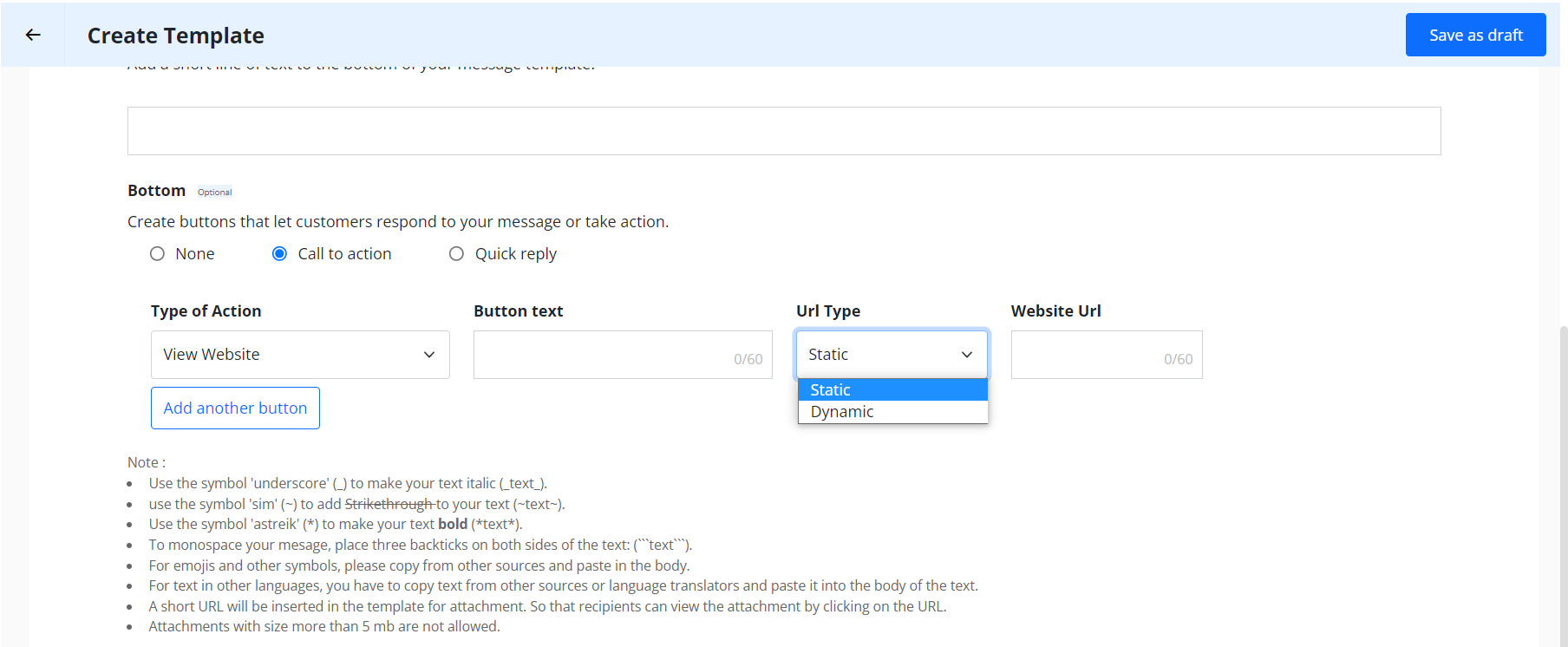Click the note about Strikethrough text
Image resolution: width=1568 pixels, height=647 pixels.
[356, 504]
